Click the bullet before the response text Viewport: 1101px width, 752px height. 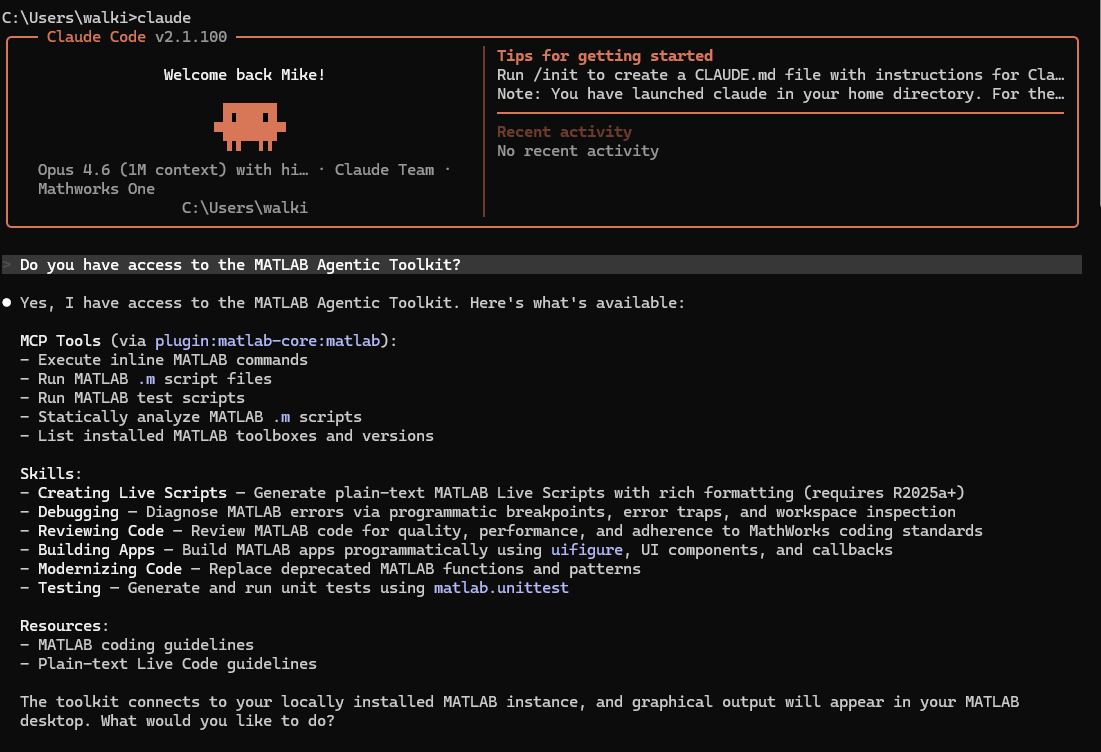point(8,302)
